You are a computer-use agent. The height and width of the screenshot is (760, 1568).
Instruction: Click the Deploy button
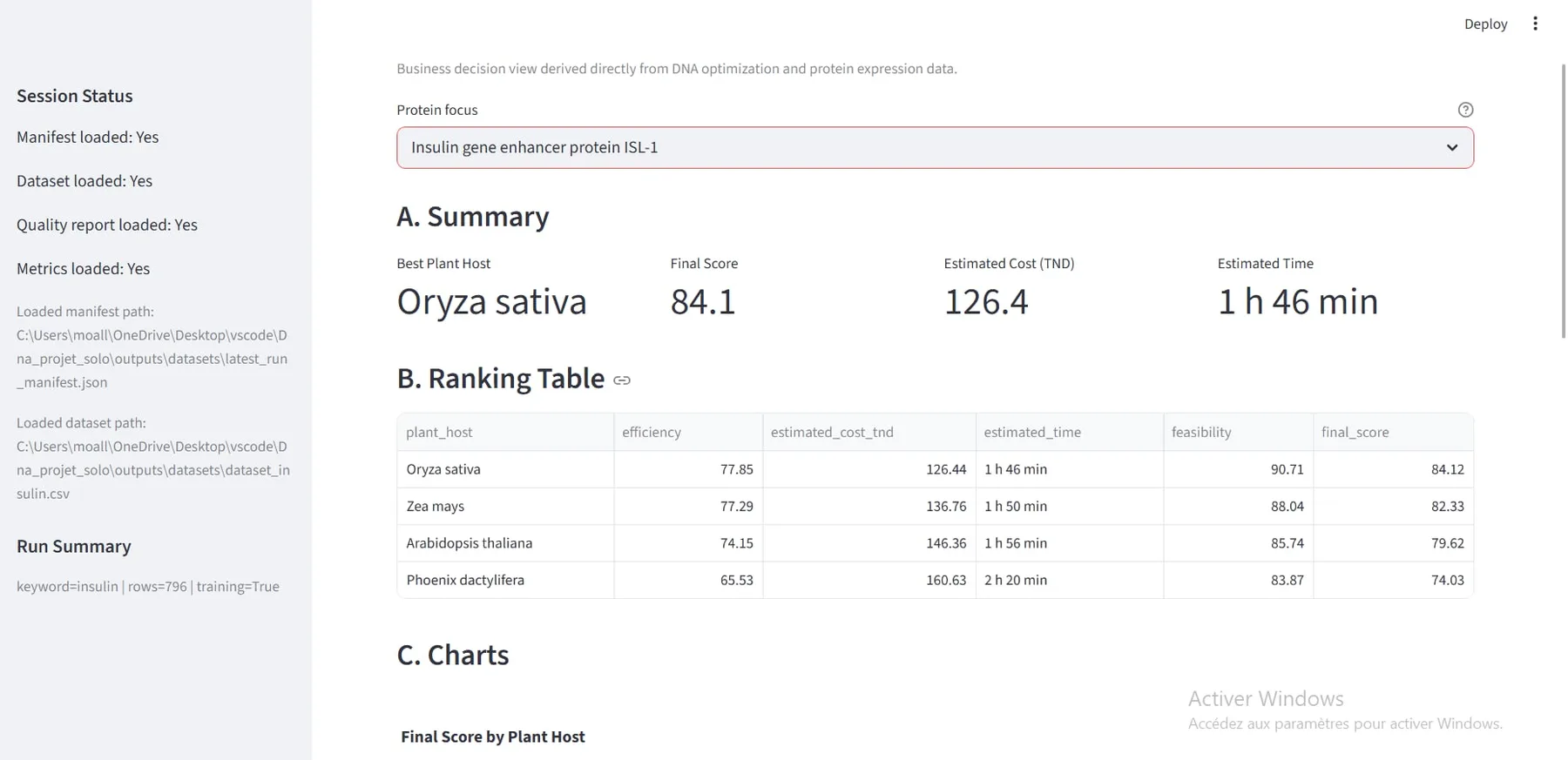tap(1485, 24)
